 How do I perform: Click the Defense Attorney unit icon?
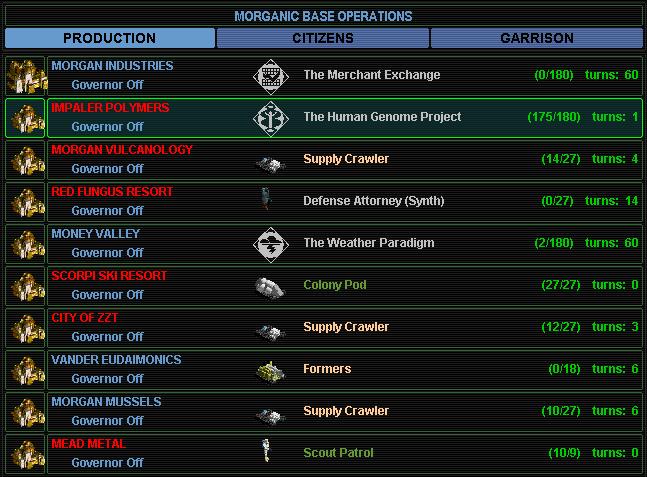point(267,201)
